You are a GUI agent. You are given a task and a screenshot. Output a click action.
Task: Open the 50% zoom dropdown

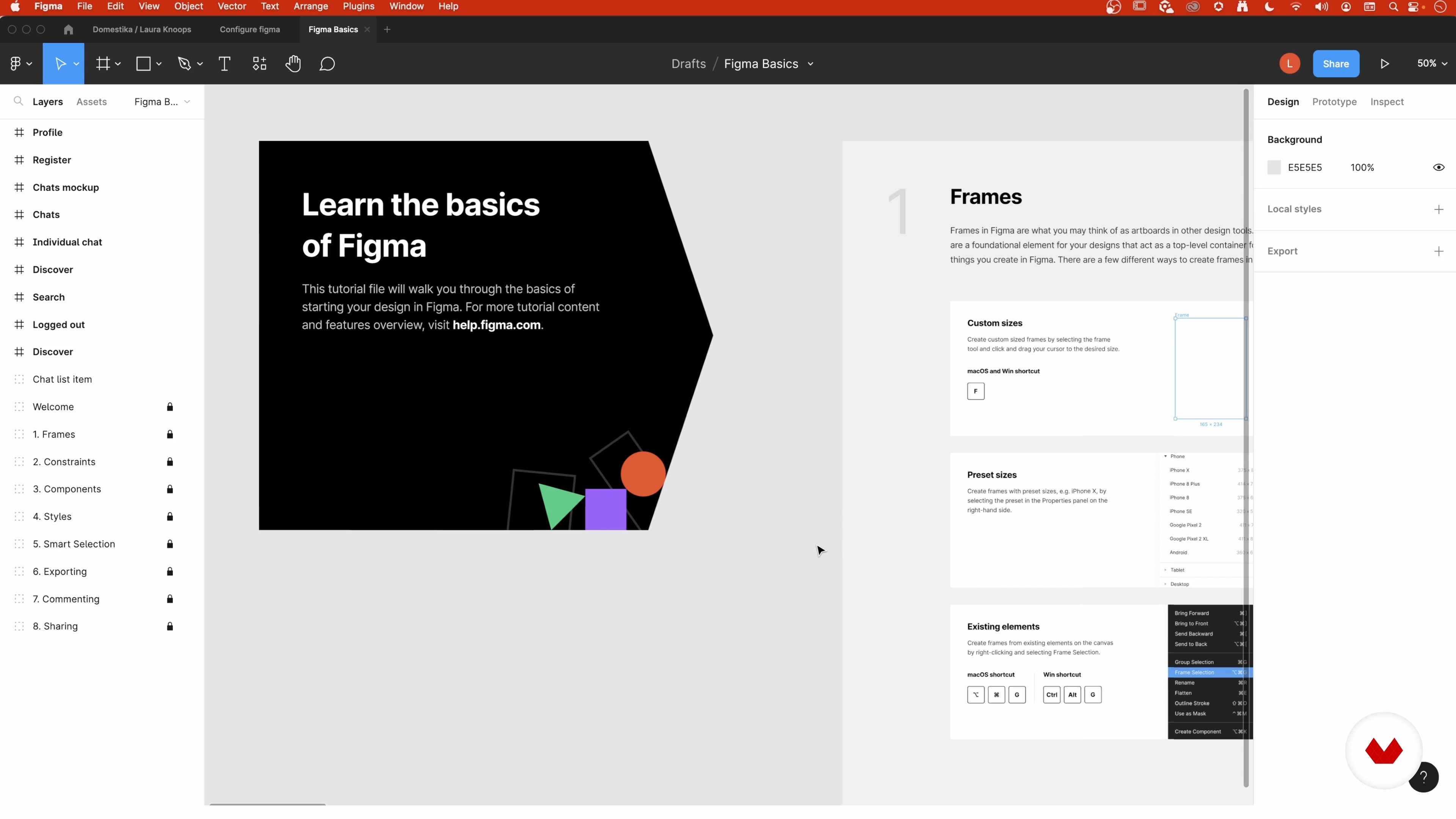tap(1432, 64)
